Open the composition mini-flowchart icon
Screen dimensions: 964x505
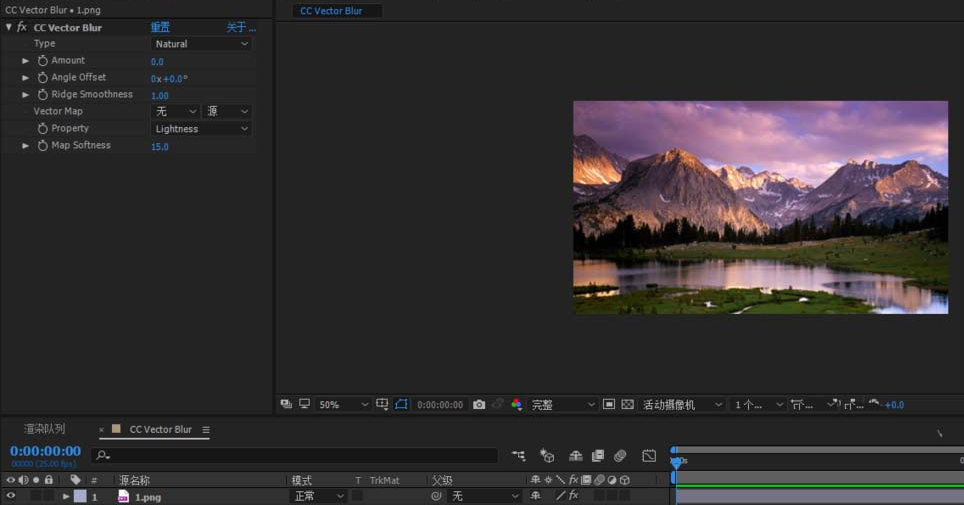click(x=518, y=456)
